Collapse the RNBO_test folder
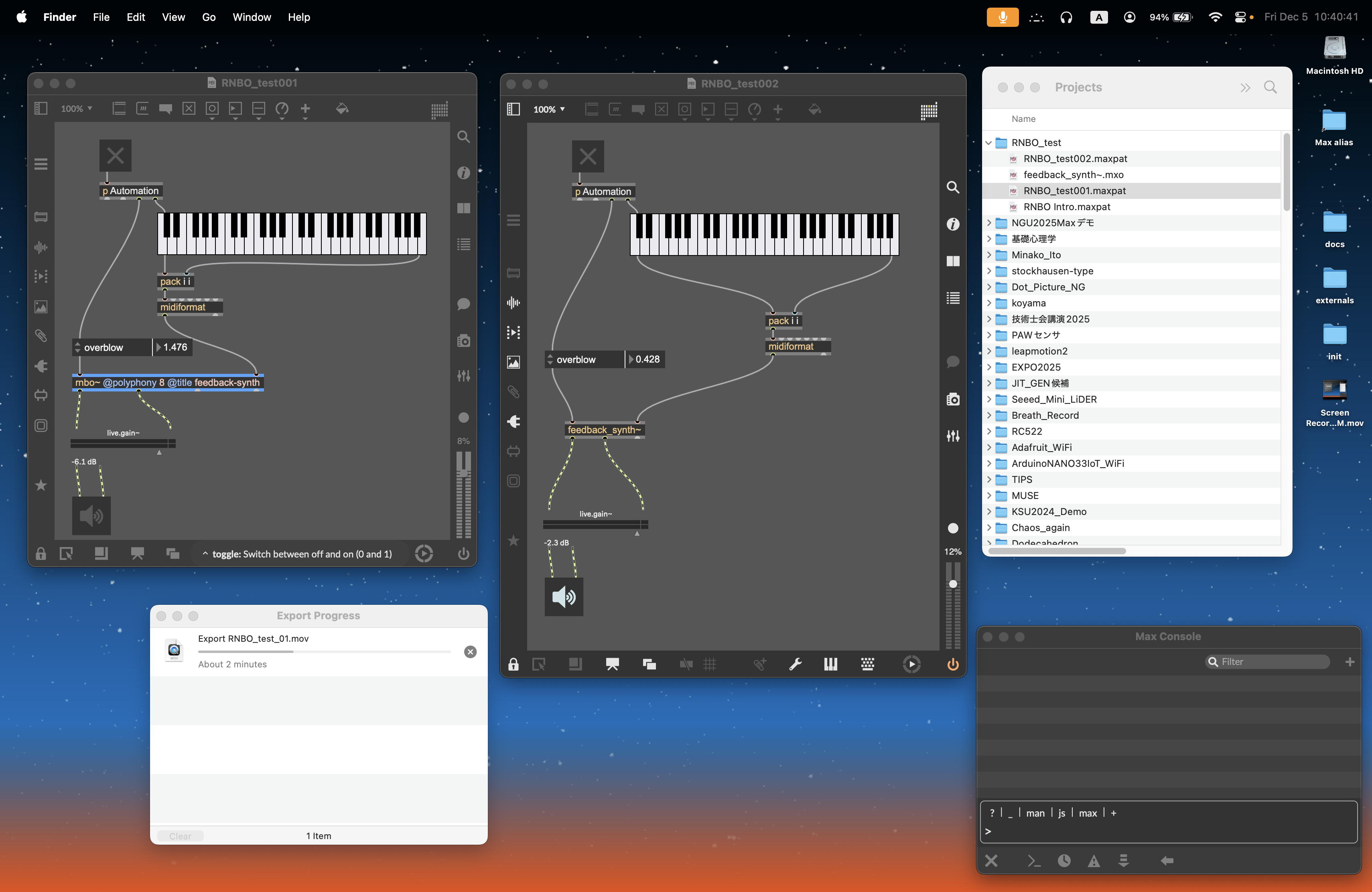 coord(988,142)
